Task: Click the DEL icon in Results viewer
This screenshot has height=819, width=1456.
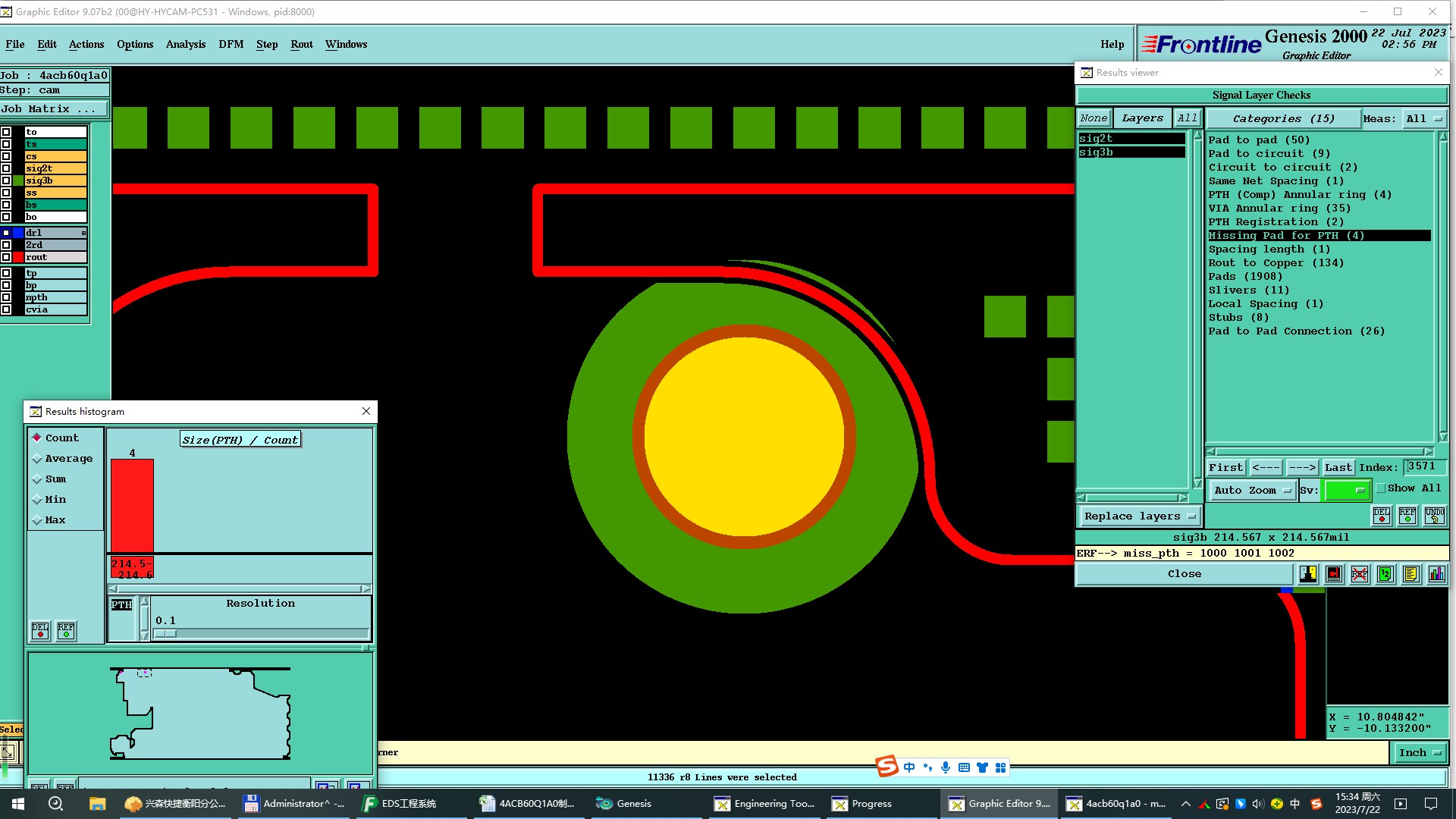Action: coord(1382,516)
